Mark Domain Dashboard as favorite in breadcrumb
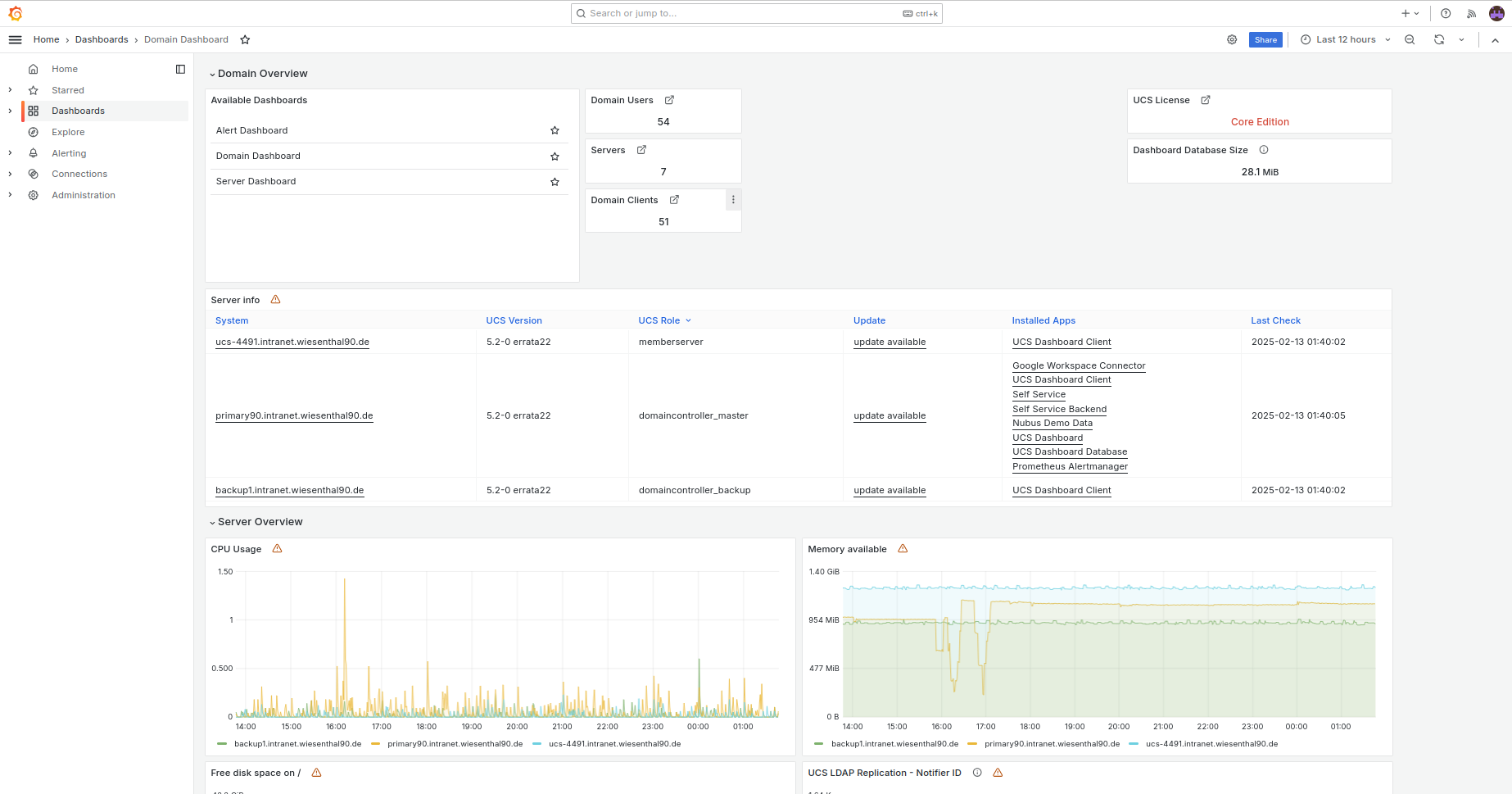Screen dimensions: 1512x794 (245, 39)
